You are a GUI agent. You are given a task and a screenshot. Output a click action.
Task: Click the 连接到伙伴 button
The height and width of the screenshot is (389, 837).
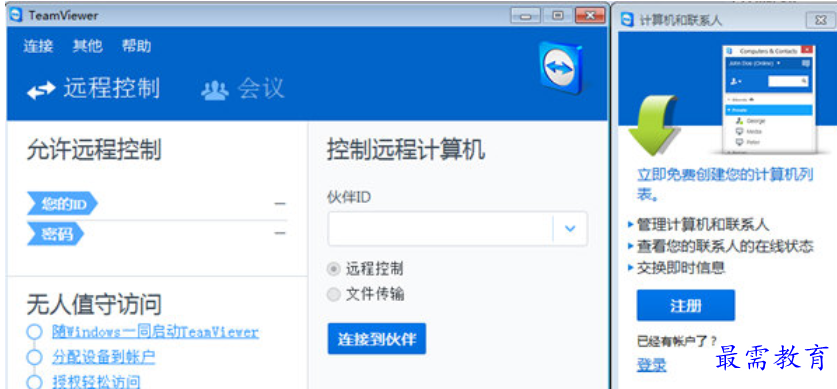pyautogui.click(x=377, y=339)
